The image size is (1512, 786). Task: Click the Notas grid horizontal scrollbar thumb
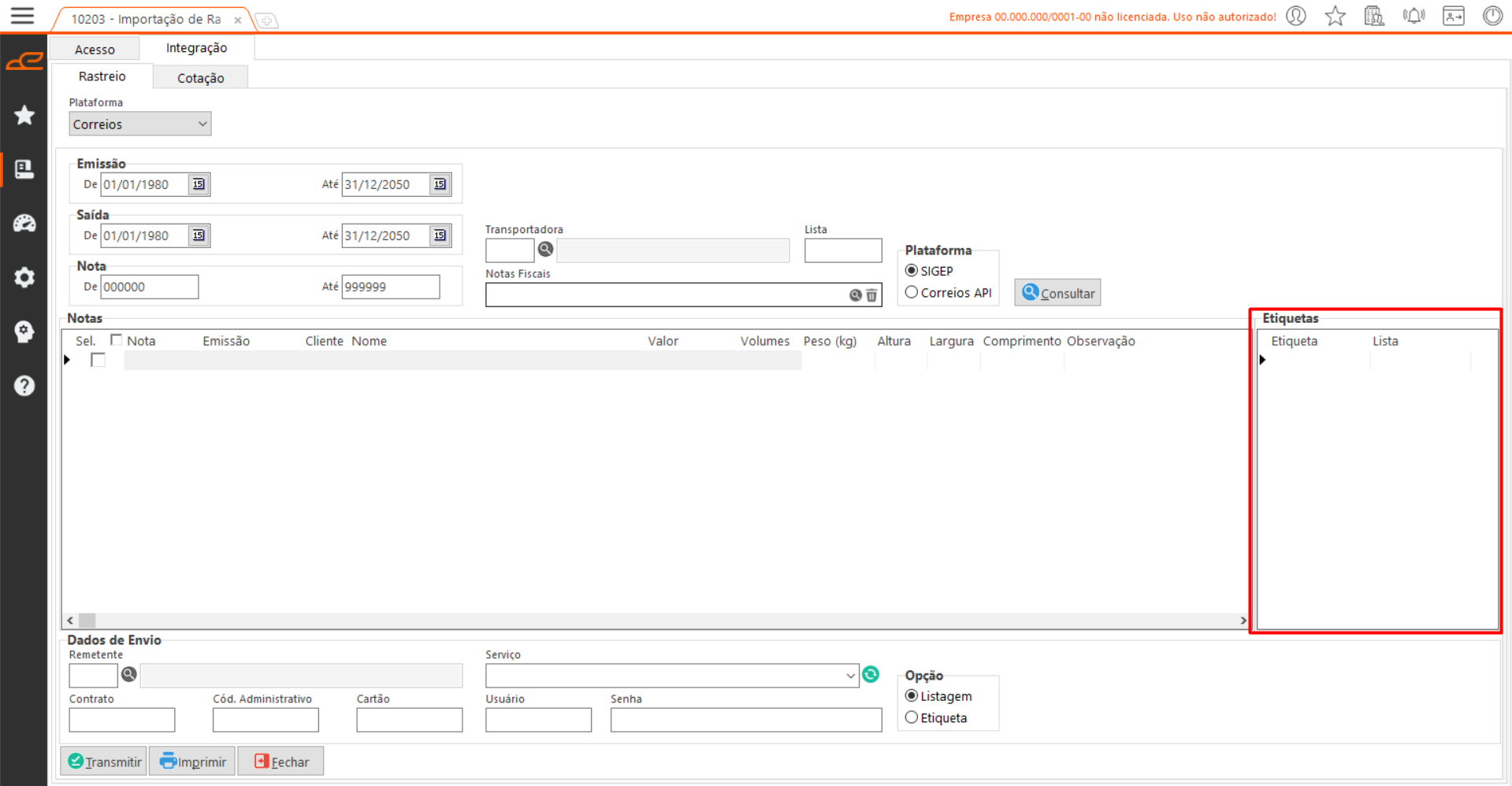click(87, 621)
